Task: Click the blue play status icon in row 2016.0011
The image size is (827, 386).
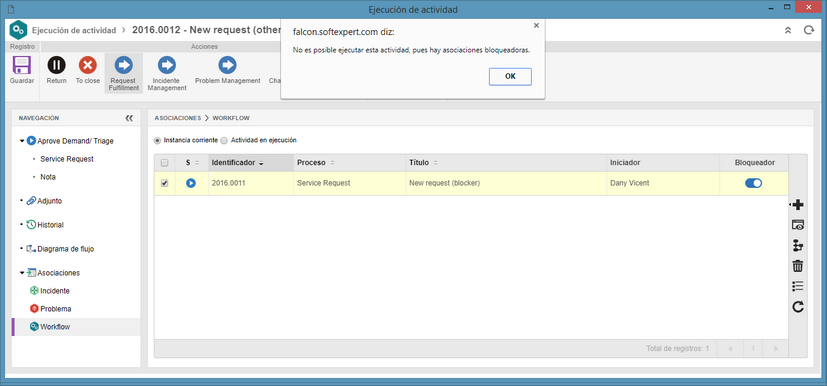Action: point(191,183)
